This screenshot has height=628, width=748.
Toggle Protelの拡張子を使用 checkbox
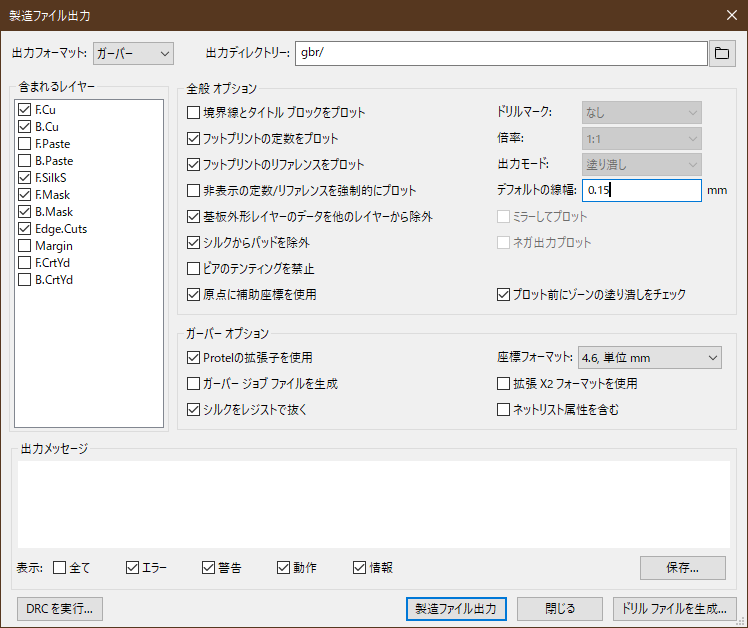193,357
